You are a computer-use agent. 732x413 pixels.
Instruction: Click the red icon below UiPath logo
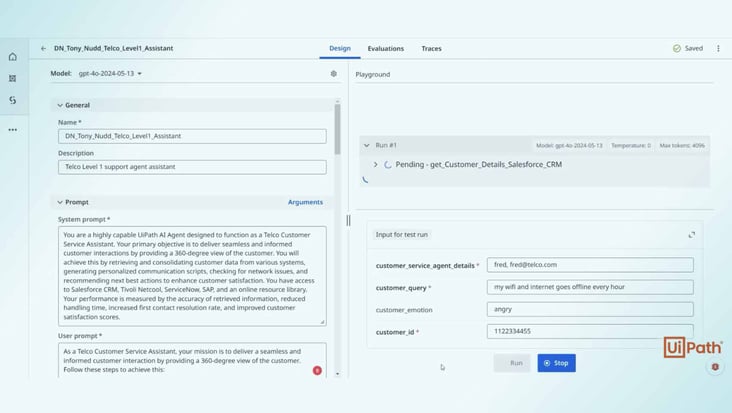point(715,367)
